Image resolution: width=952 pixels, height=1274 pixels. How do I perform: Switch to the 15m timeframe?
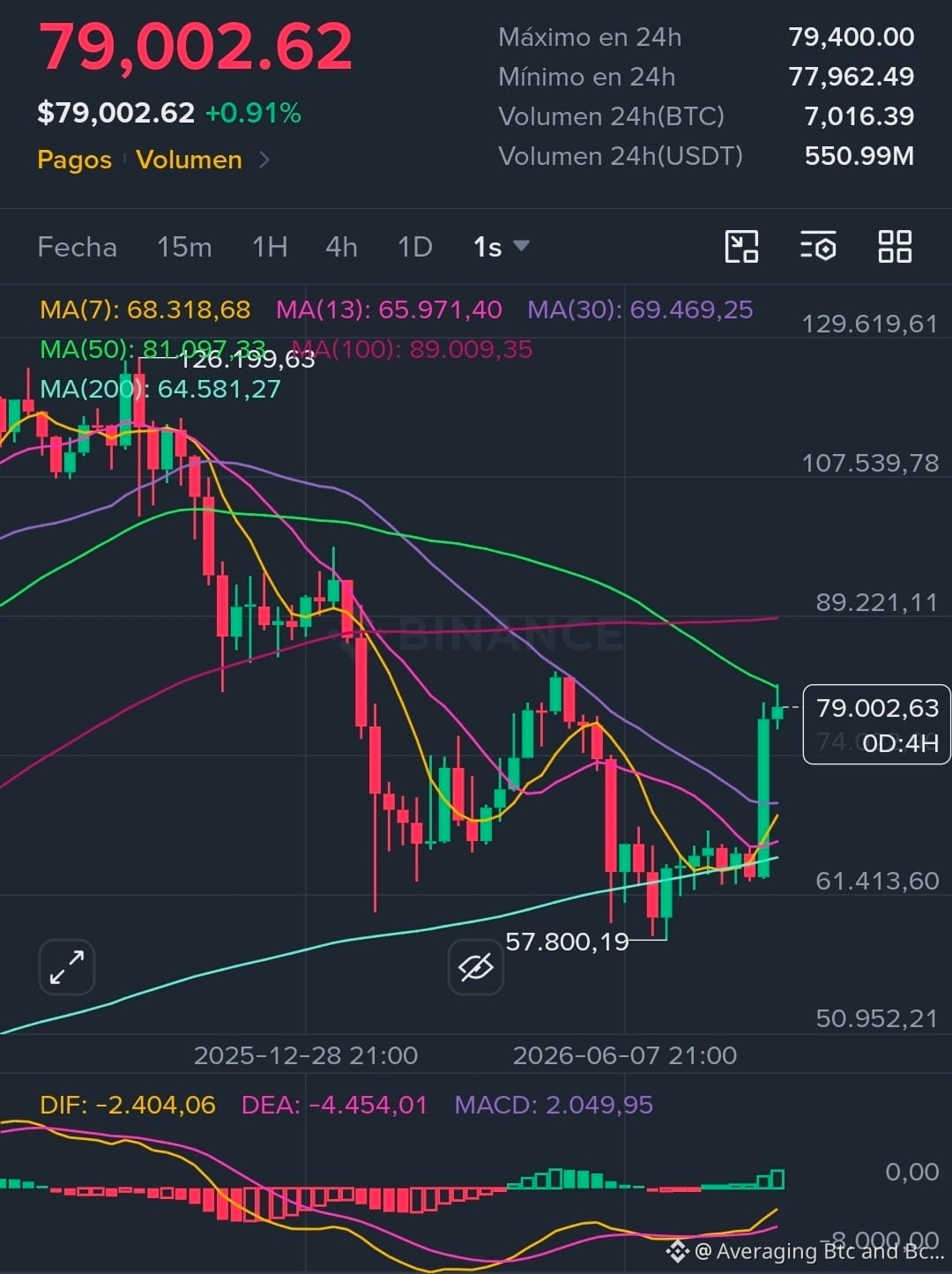click(x=184, y=247)
